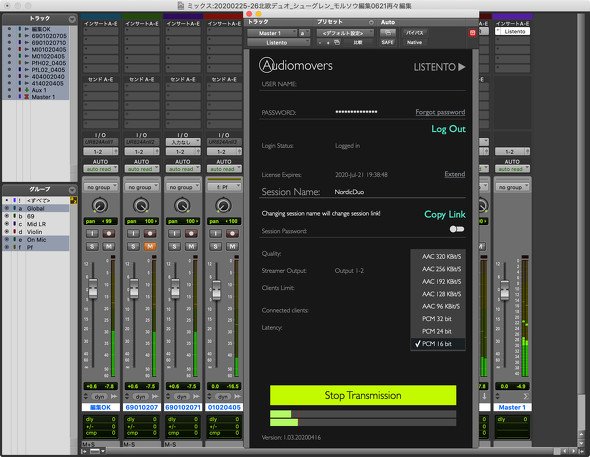This screenshot has width=590, height=457.
Task: Enable input monitoring on 編集OK channel
Action: tap(92, 234)
